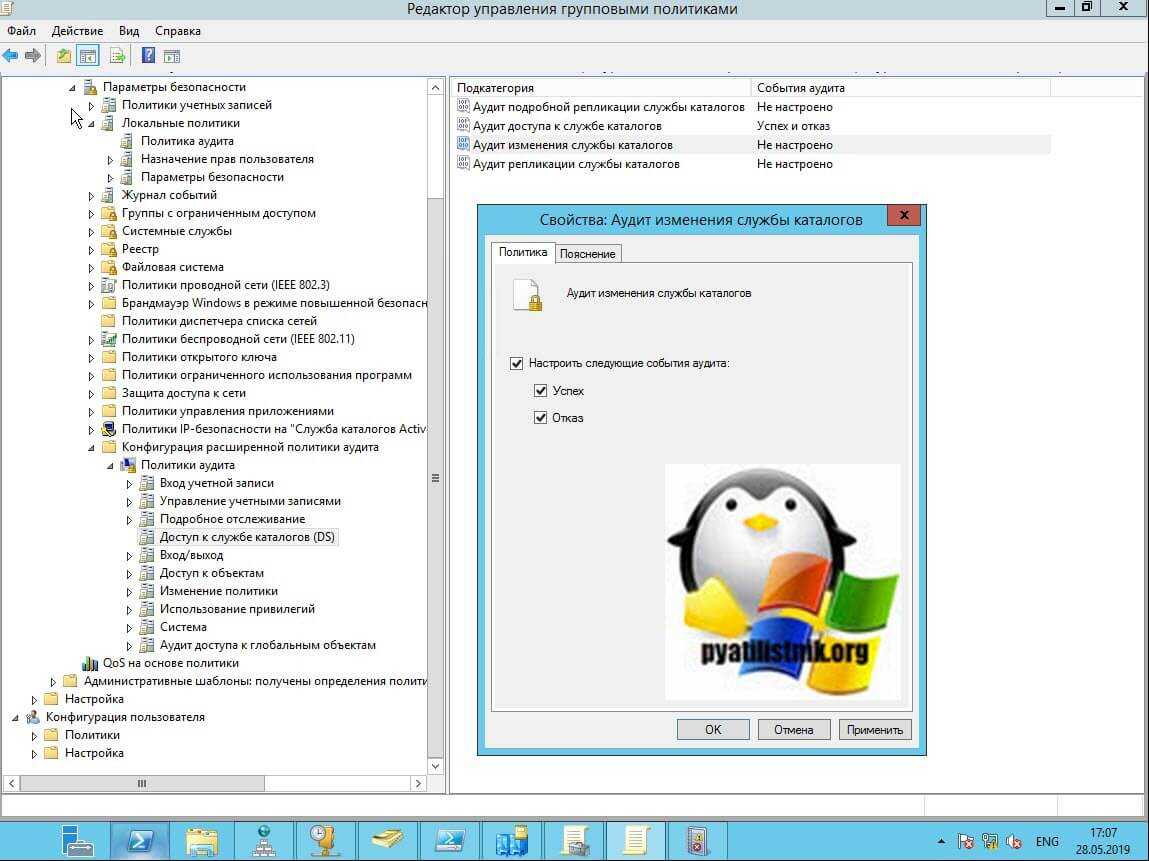Click the blue Back arrow in toolbar
Screen dimensions: 1149x861
coord(11,56)
